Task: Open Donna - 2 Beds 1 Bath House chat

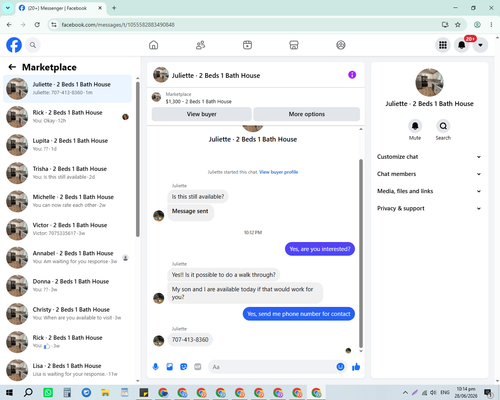Action: point(67,286)
